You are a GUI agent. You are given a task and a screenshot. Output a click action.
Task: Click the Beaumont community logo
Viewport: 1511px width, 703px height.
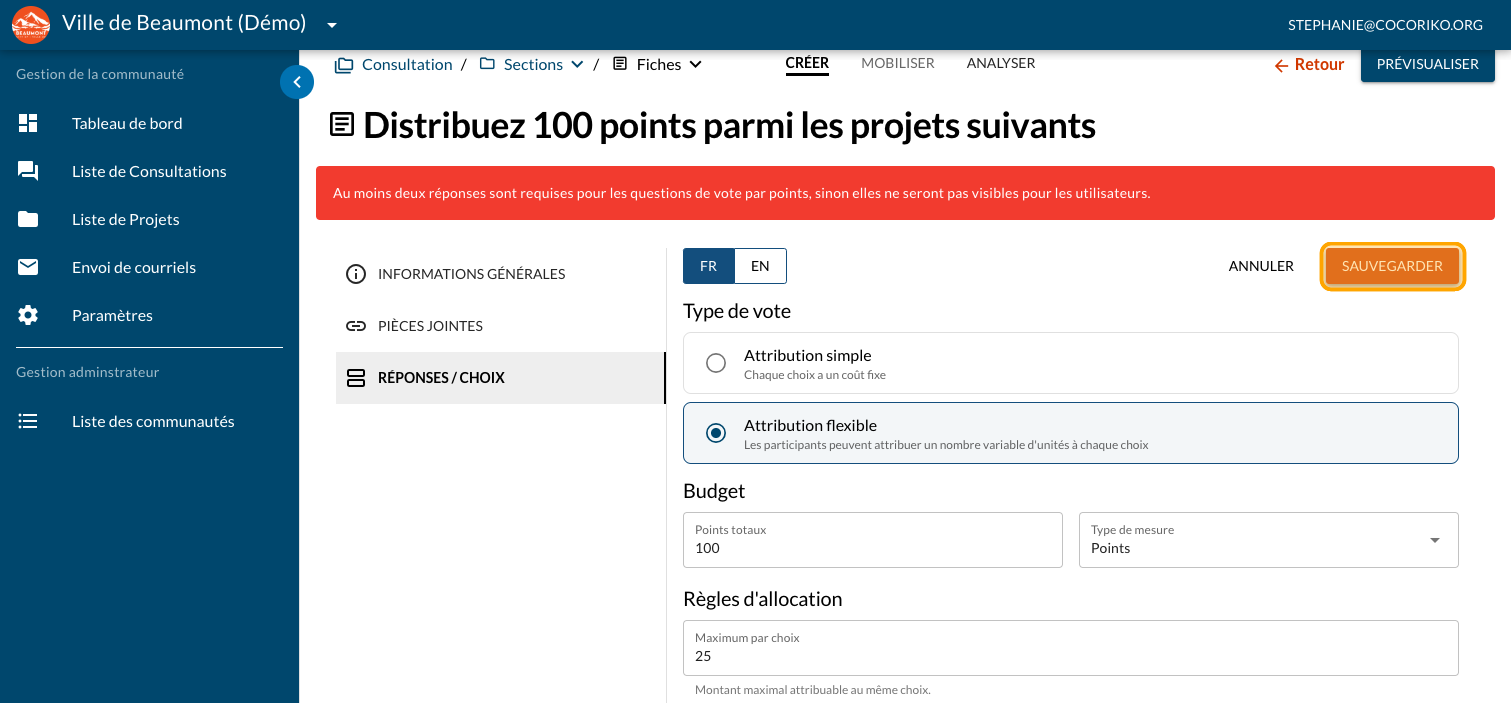pyautogui.click(x=30, y=25)
